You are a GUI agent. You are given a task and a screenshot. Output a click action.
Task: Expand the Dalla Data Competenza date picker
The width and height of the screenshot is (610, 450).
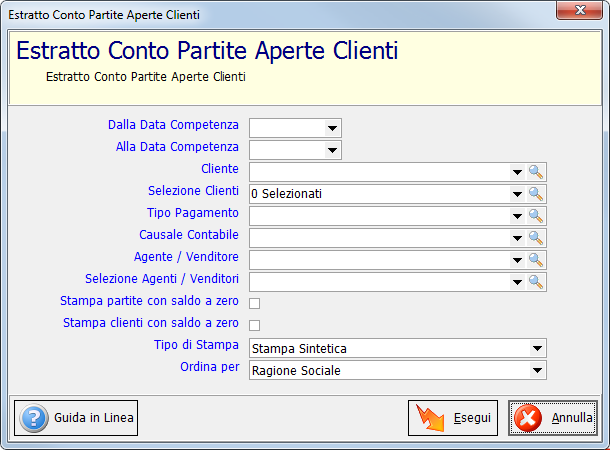[332, 128]
